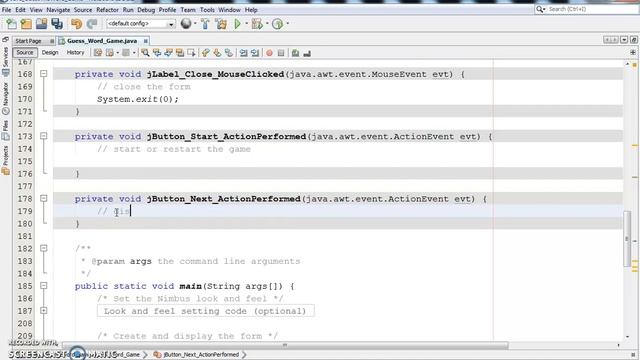Viewport: 640px width, 360px height.
Task: Click the Find Next Occurrence icon
Action: click(168, 53)
